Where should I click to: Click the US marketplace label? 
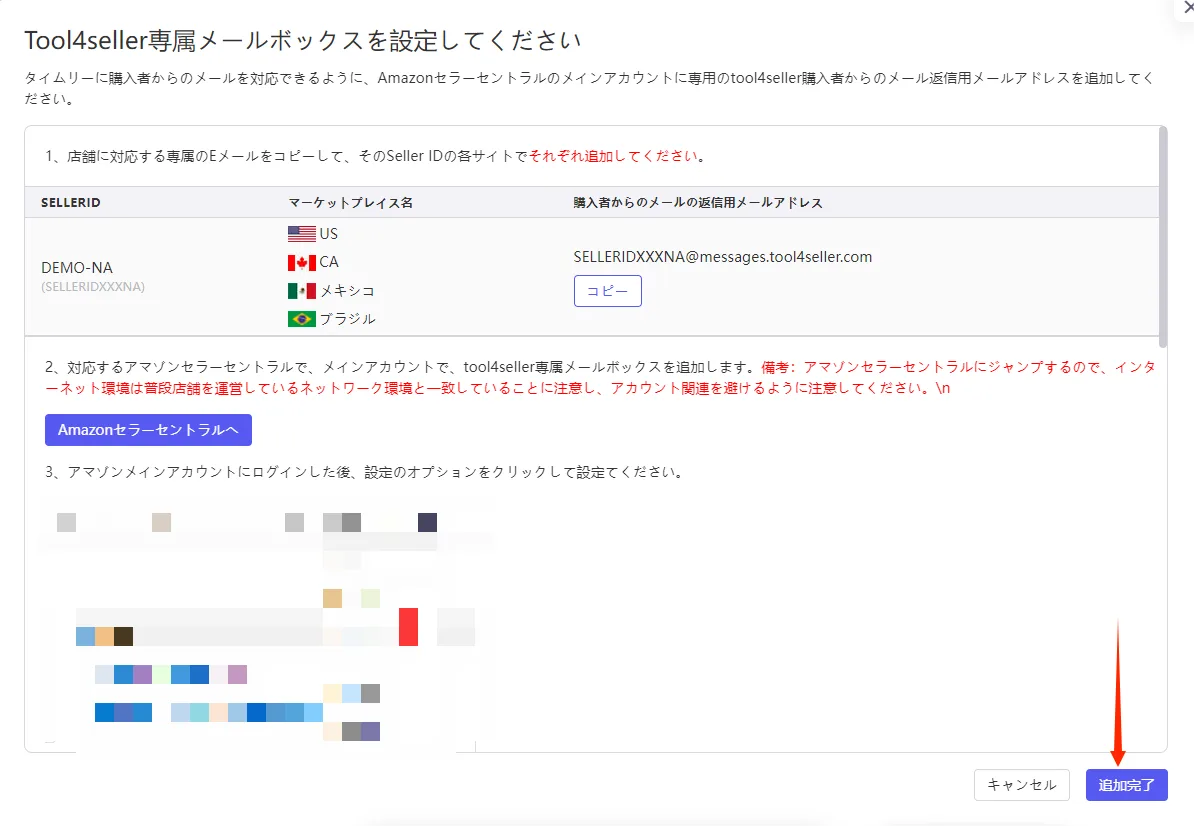tap(328, 234)
